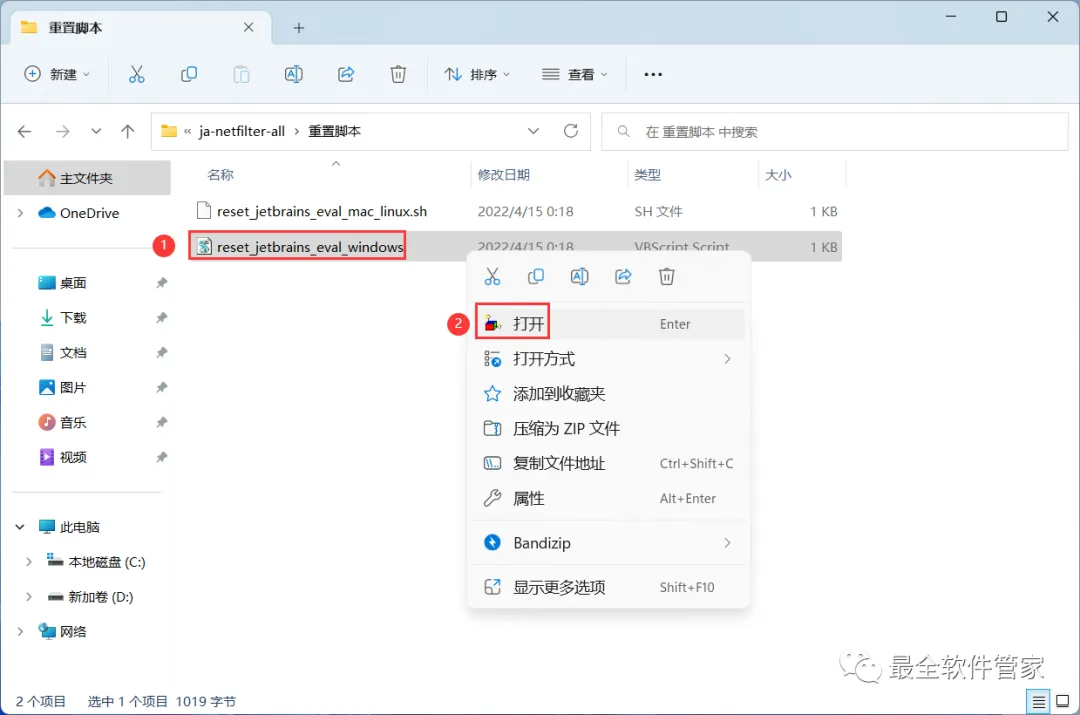Unpin 桌面 with its pin icon

click(161, 283)
